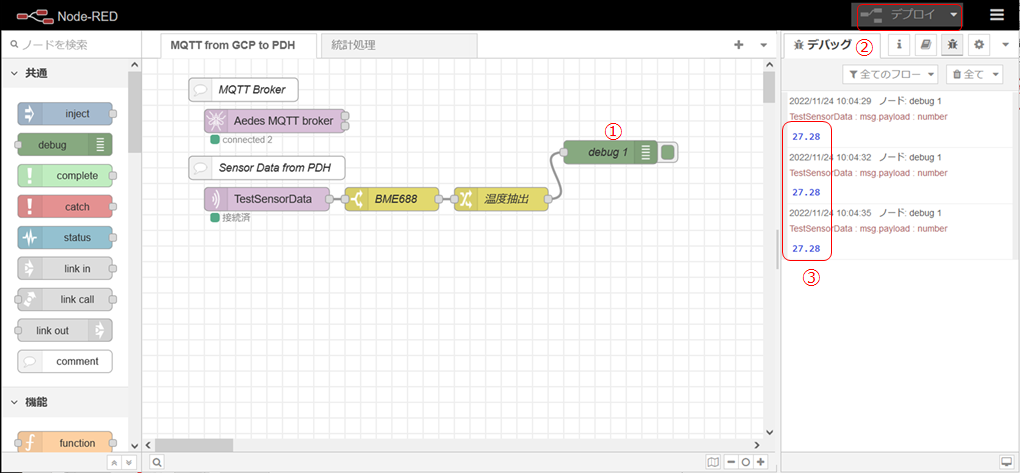Open the info sidebar tab icon

coord(898,45)
